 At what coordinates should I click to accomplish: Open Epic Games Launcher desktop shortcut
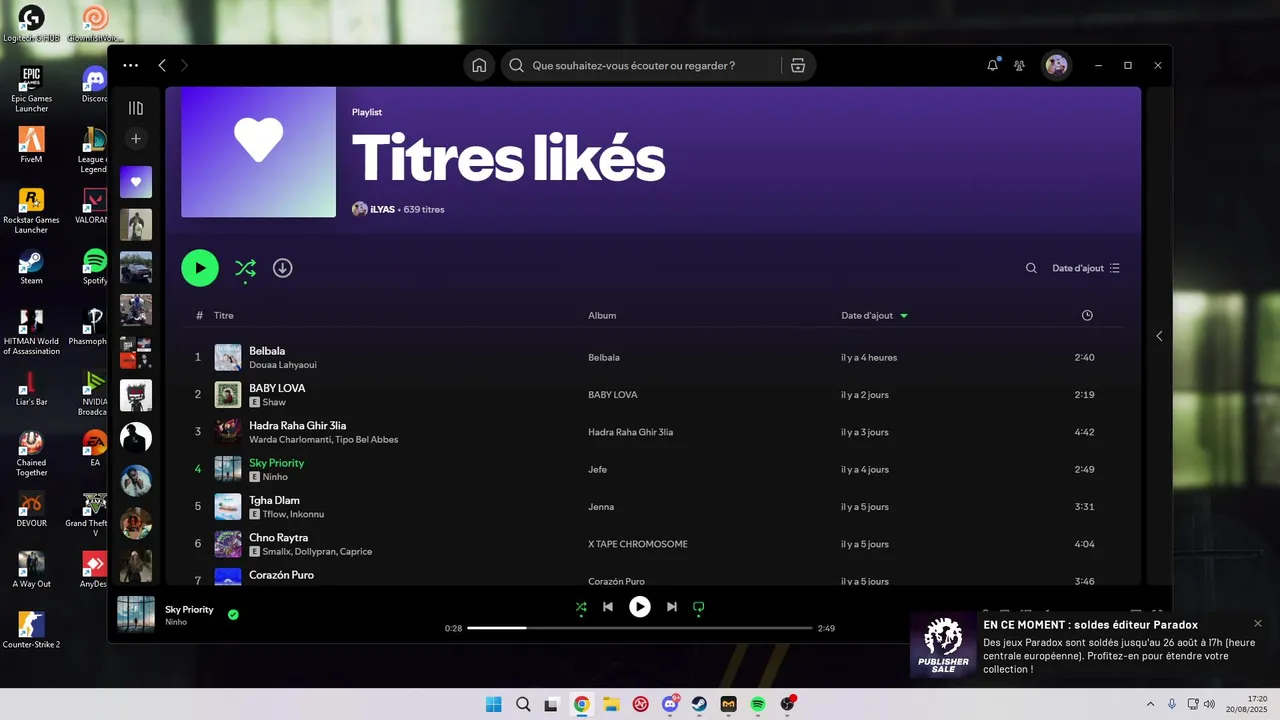[x=31, y=90]
